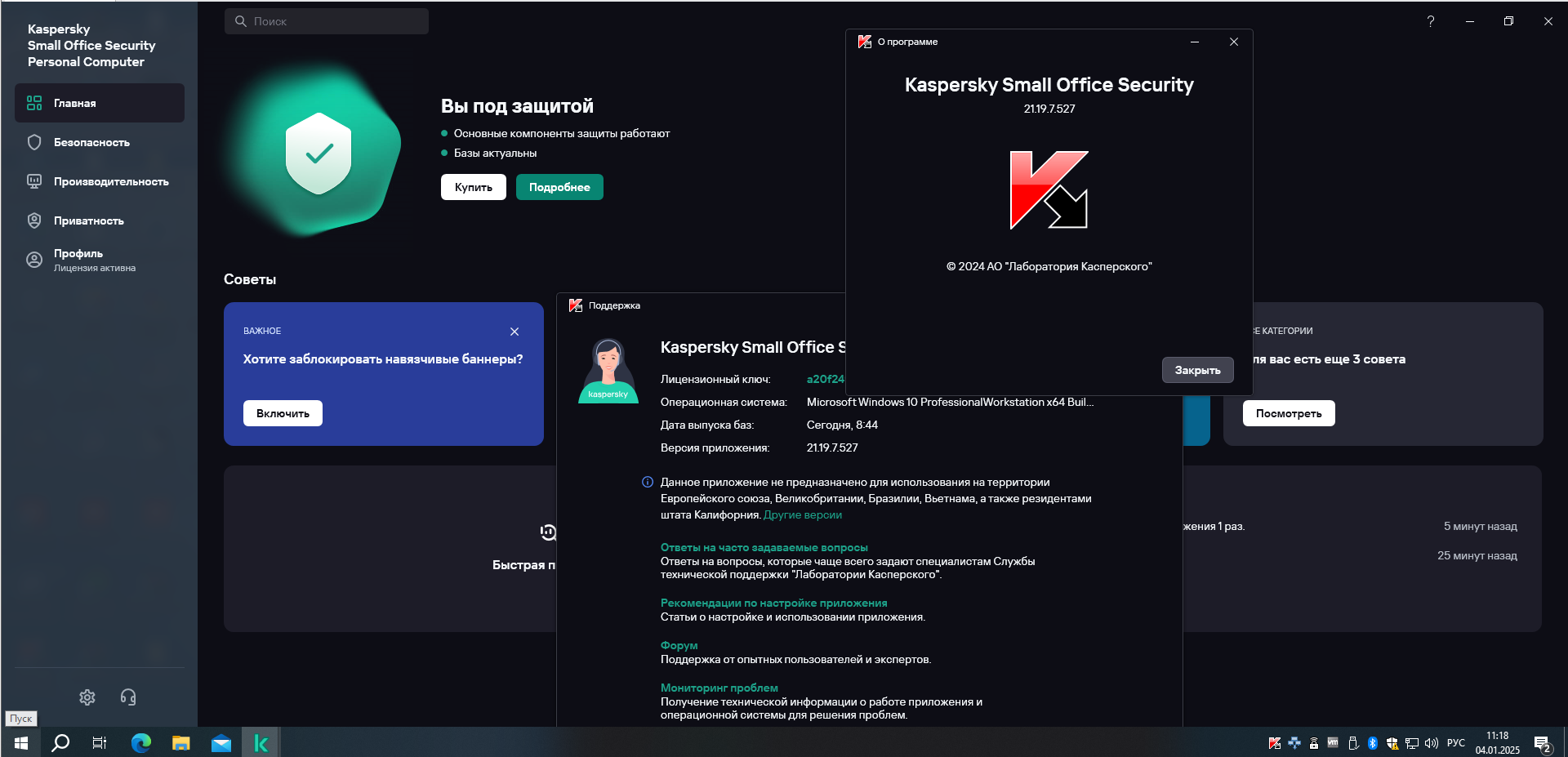Click the Kaspersky taskbar app icon
The width and height of the screenshot is (1568, 757).
point(261,742)
